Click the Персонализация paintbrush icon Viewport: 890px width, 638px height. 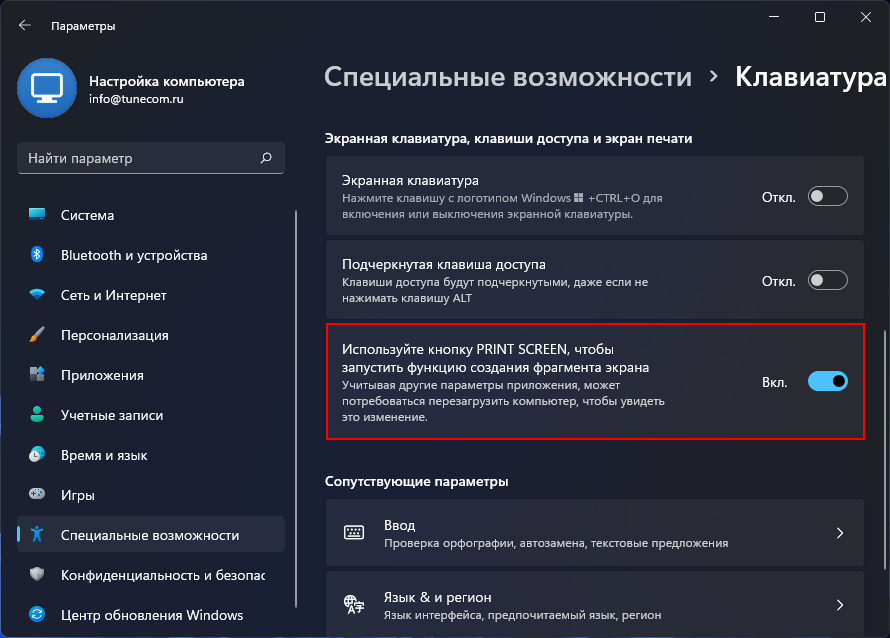37,334
